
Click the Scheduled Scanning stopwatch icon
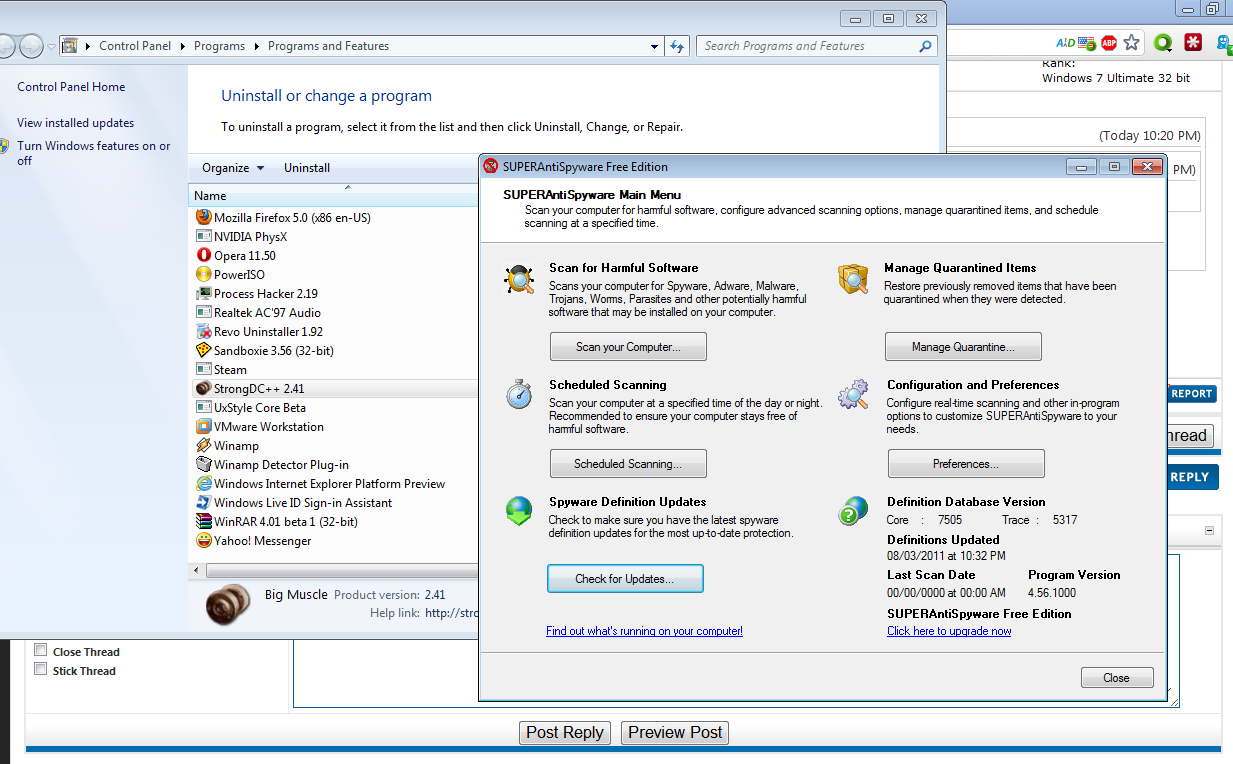(x=519, y=395)
